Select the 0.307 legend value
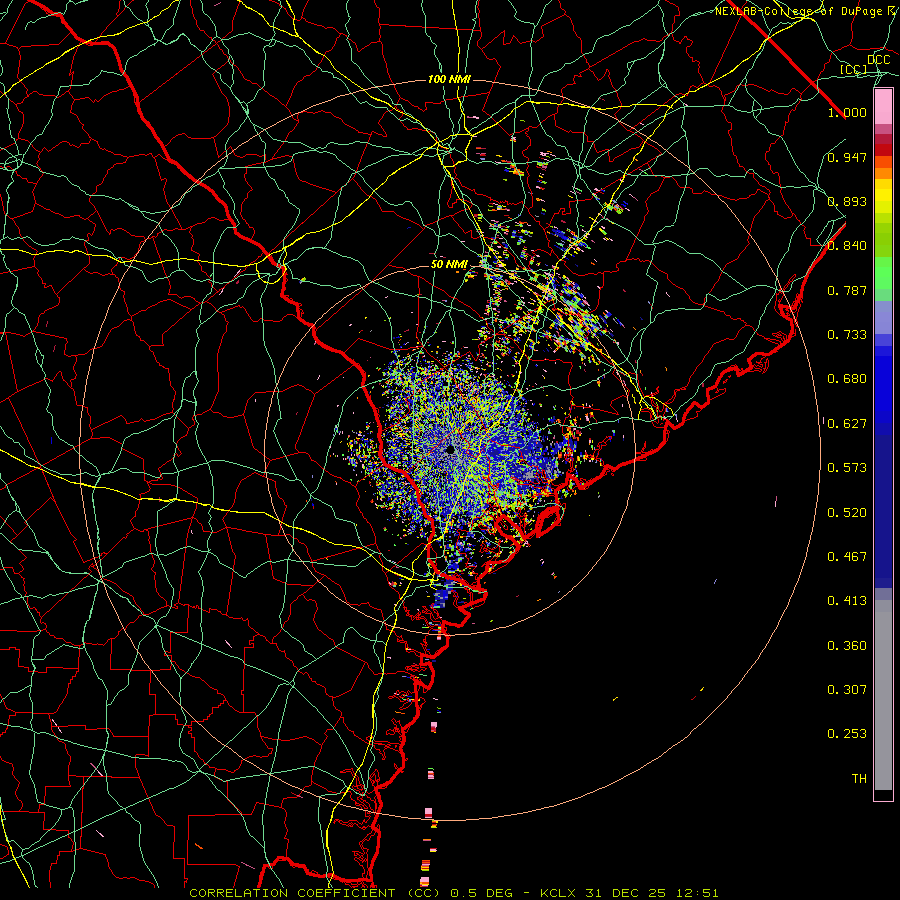The height and width of the screenshot is (900, 900). pyautogui.click(x=847, y=690)
